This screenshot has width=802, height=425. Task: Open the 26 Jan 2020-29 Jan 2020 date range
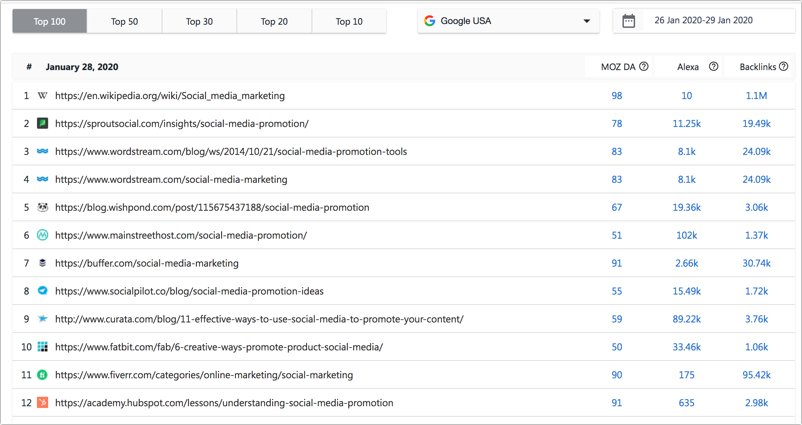702,20
